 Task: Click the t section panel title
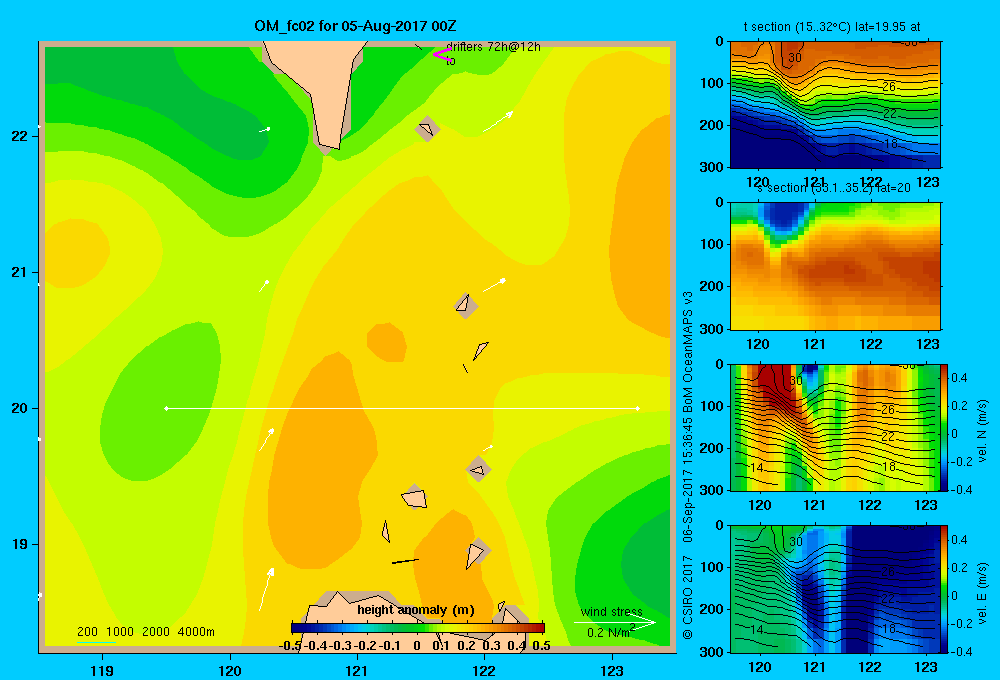point(832,27)
